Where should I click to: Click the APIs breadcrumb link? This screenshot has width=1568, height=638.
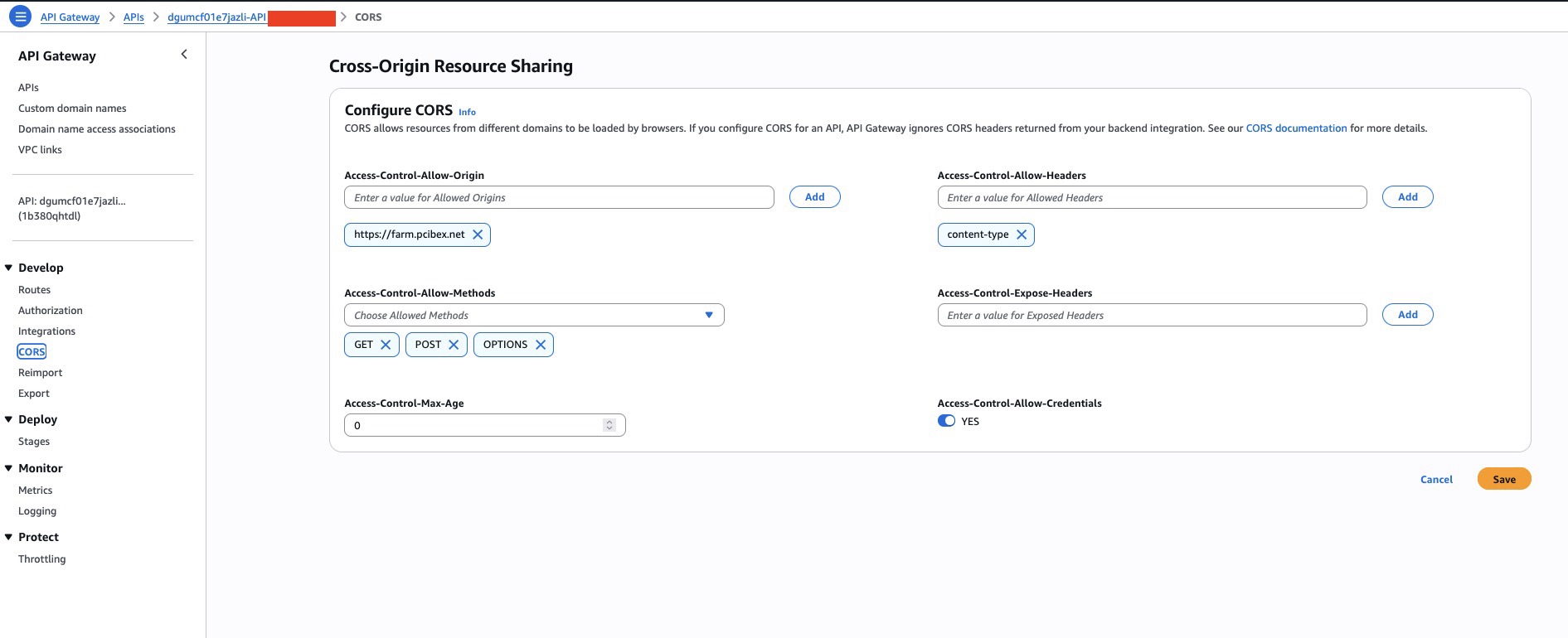pos(133,17)
